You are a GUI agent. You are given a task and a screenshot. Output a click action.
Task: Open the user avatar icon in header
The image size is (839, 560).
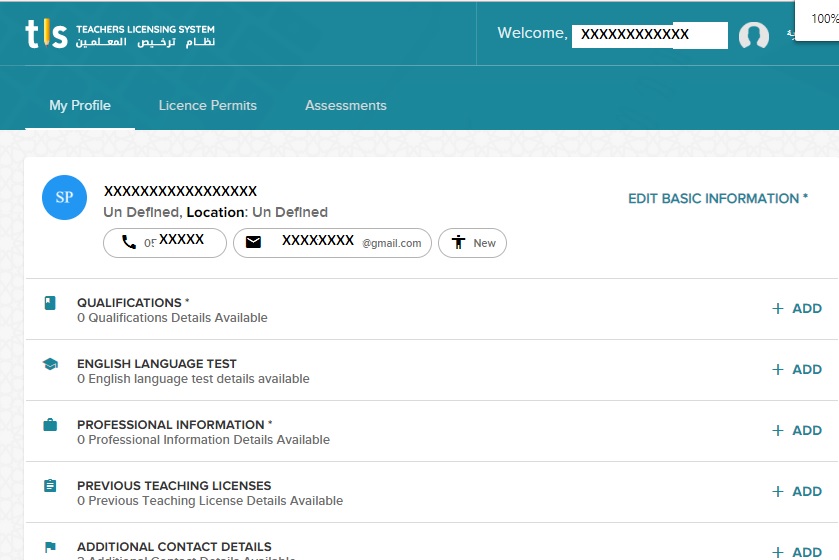[x=753, y=35]
